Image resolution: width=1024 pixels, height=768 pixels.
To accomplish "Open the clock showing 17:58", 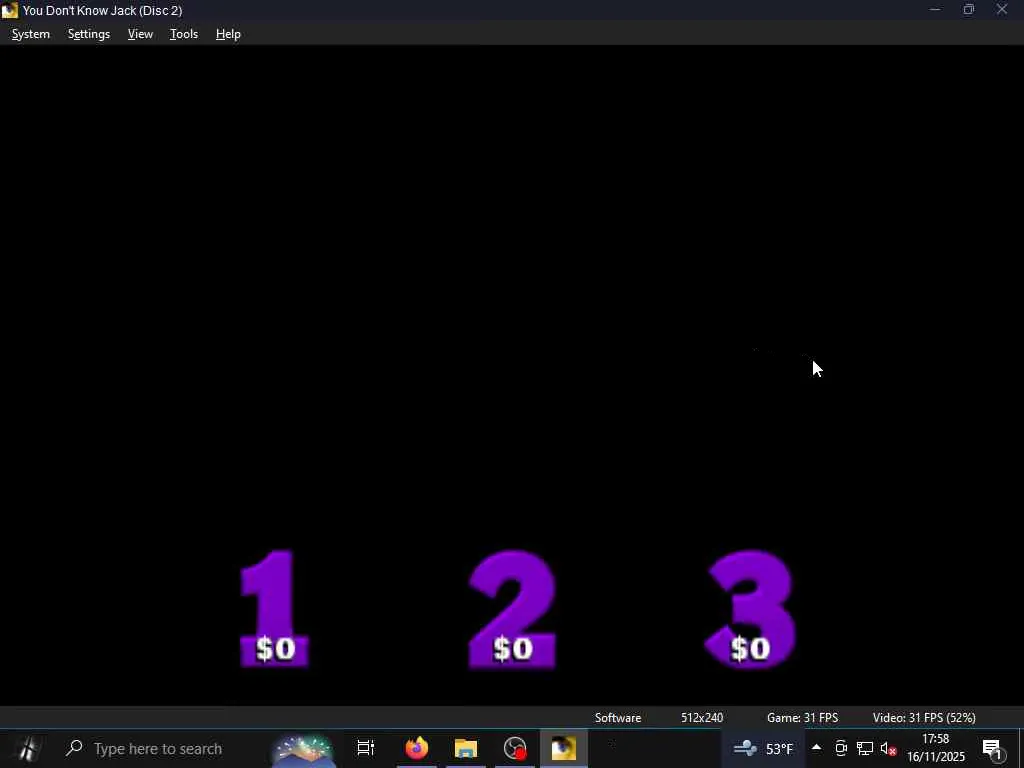I will pyautogui.click(x=935, y=748).
